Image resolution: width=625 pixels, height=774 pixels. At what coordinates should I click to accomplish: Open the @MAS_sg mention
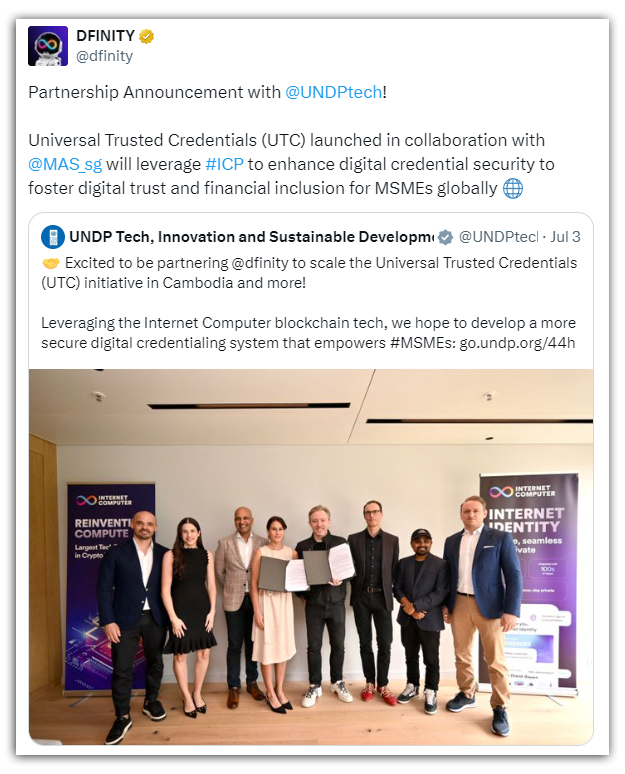[x=65, y=164]
